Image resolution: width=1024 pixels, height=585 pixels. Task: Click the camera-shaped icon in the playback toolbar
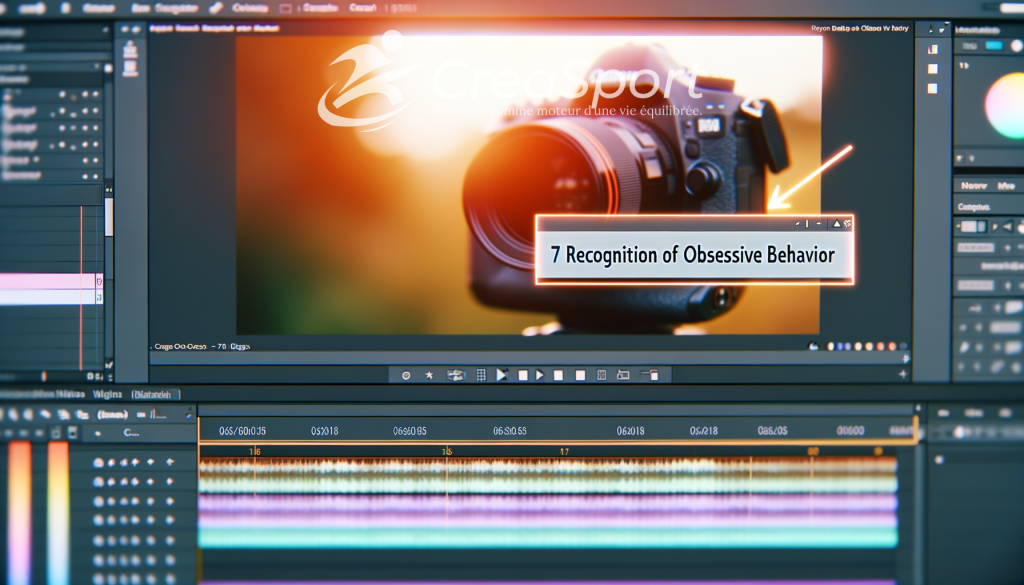(x=456, y=375)
